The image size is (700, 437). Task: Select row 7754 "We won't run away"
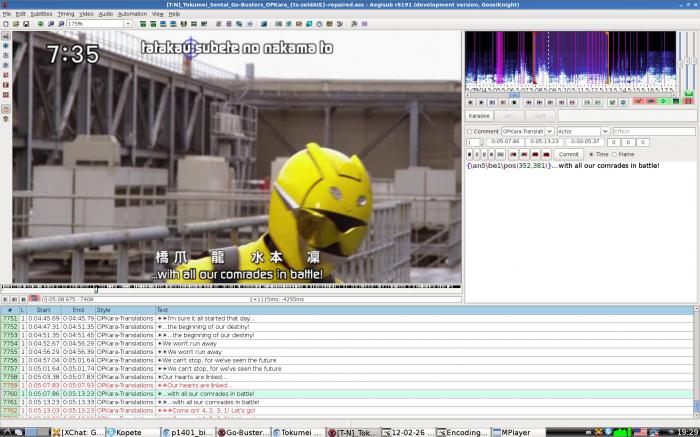click(x=346, y=343)
